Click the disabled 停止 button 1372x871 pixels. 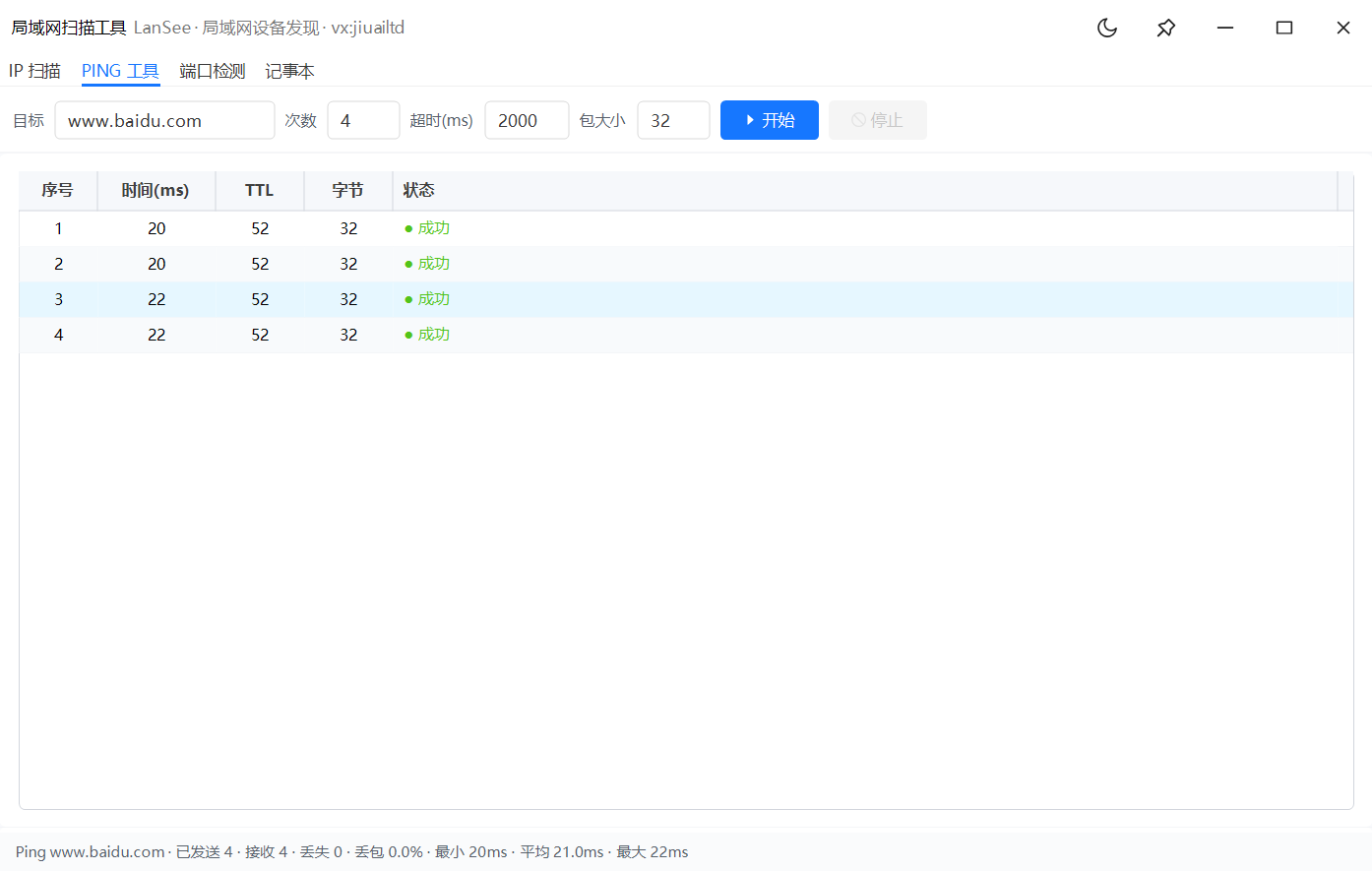coord(878,120)
